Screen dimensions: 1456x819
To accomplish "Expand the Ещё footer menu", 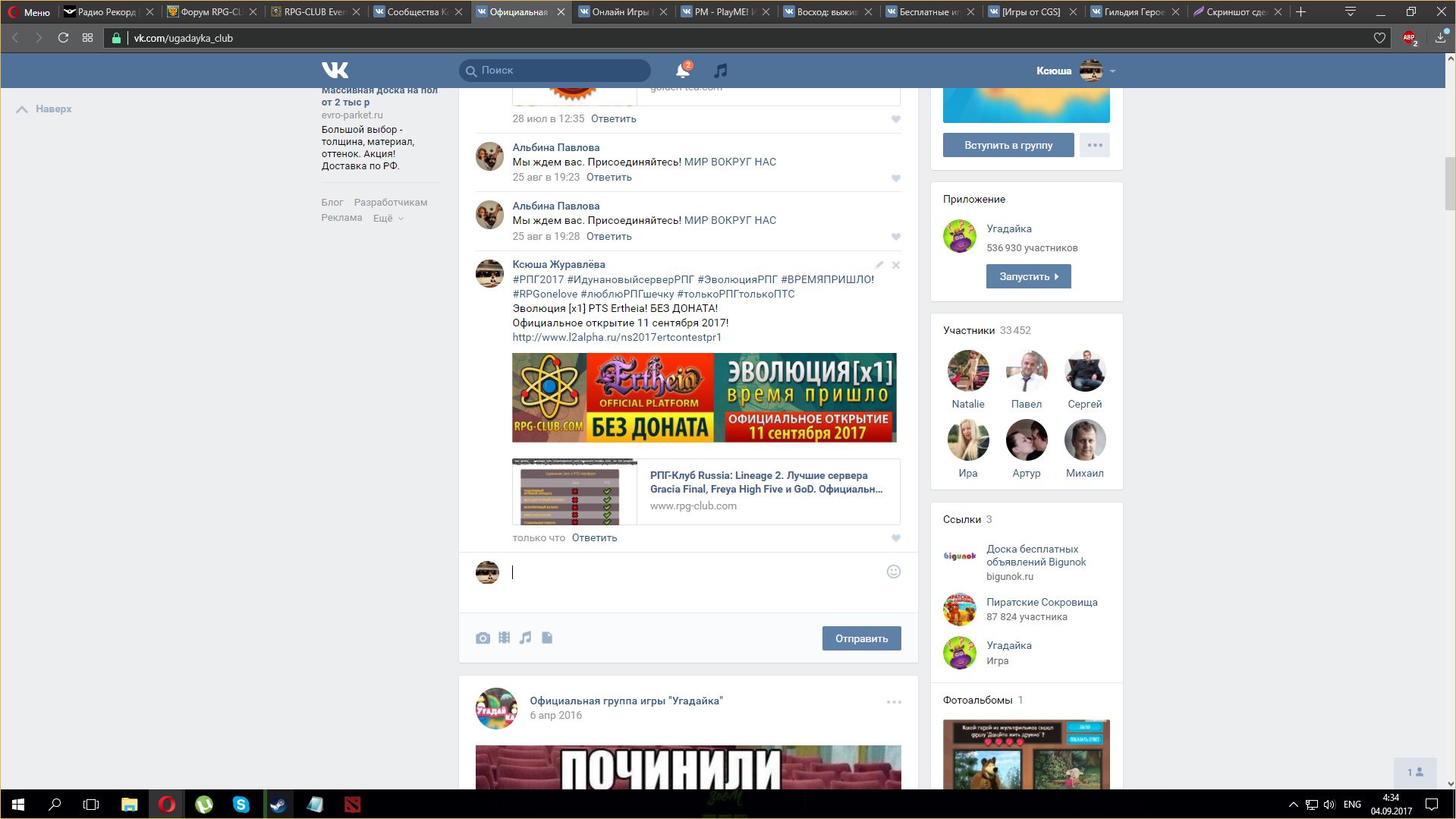I will point(388,218).
